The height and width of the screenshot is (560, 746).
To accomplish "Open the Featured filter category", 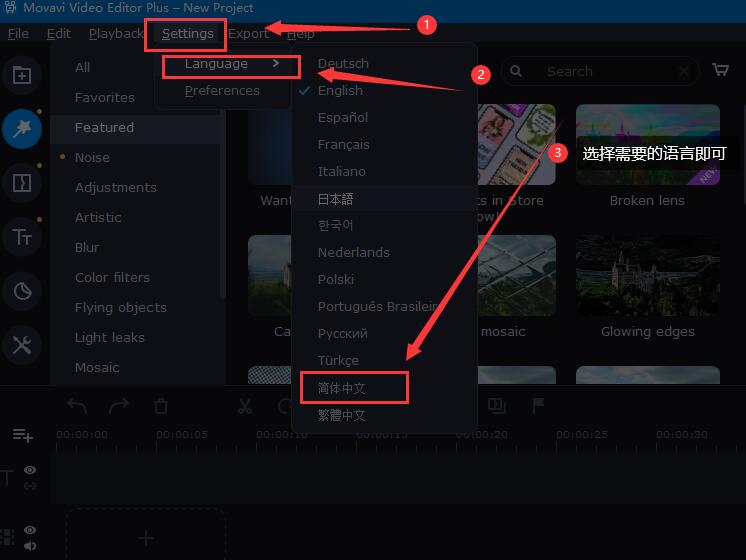I will [x=135, y=128].
